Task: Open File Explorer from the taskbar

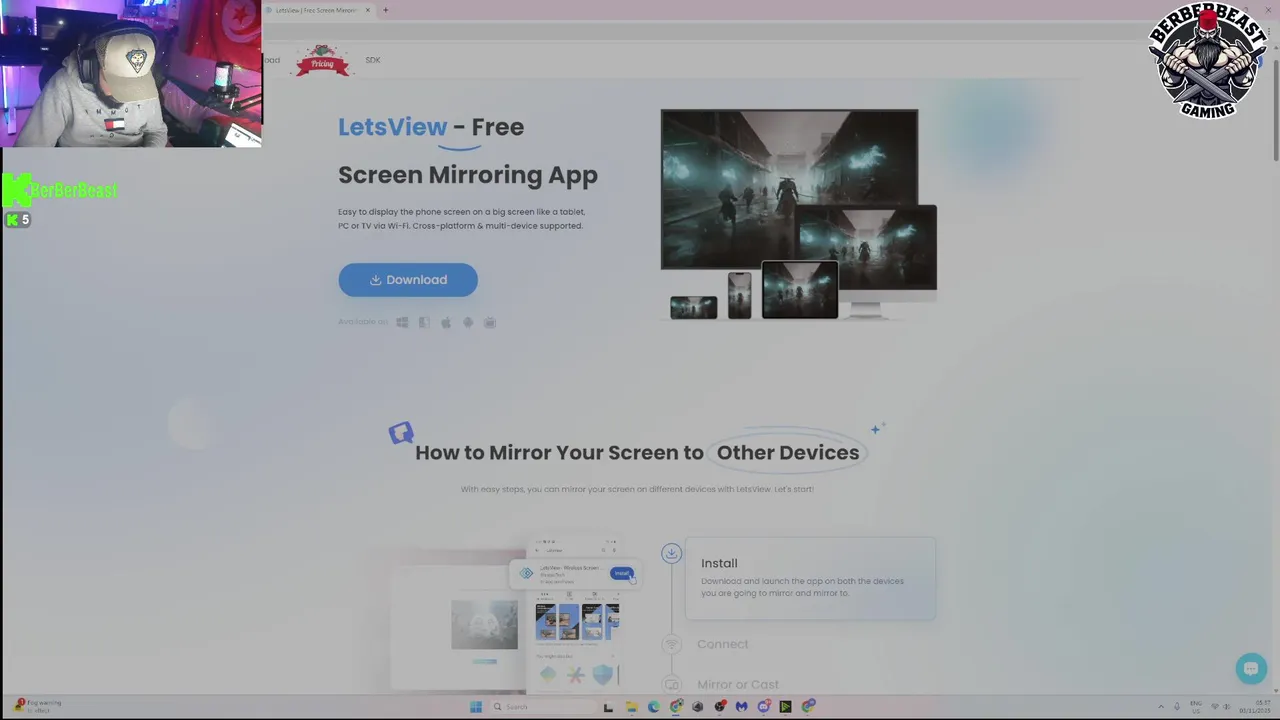Action: click(631, 707)
